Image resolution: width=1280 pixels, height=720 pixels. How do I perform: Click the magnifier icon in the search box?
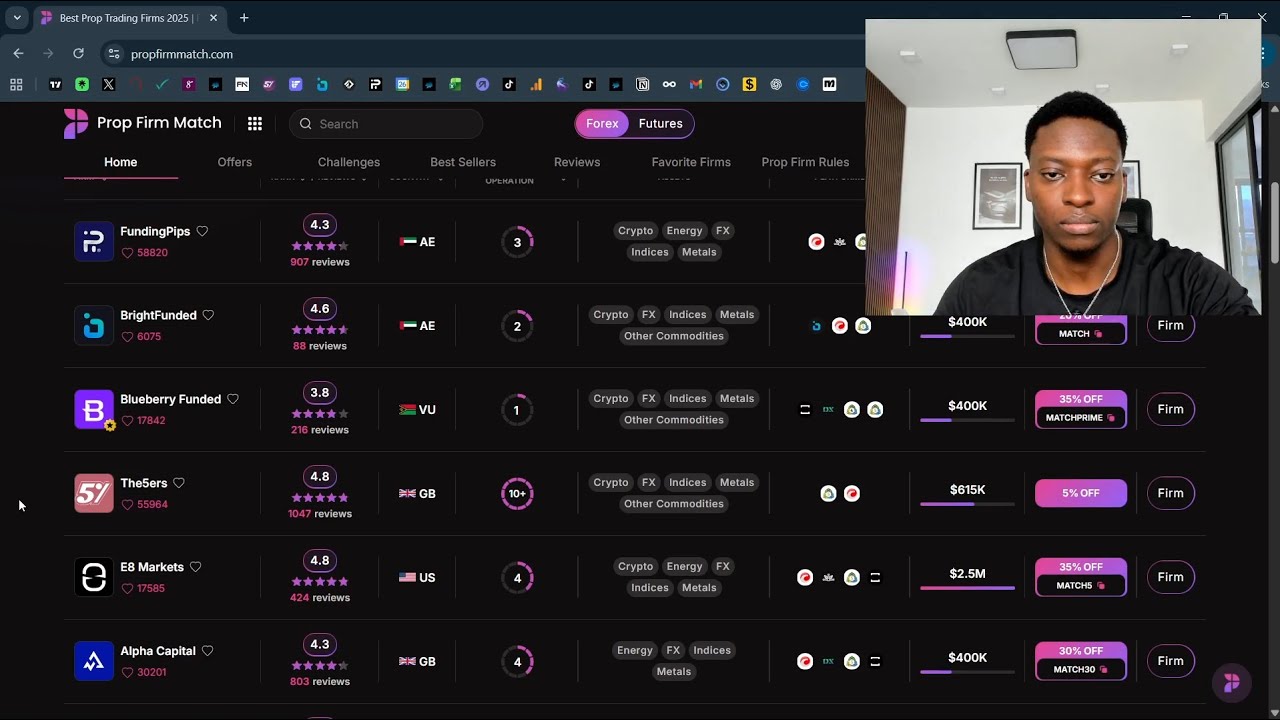pos(306,124)
